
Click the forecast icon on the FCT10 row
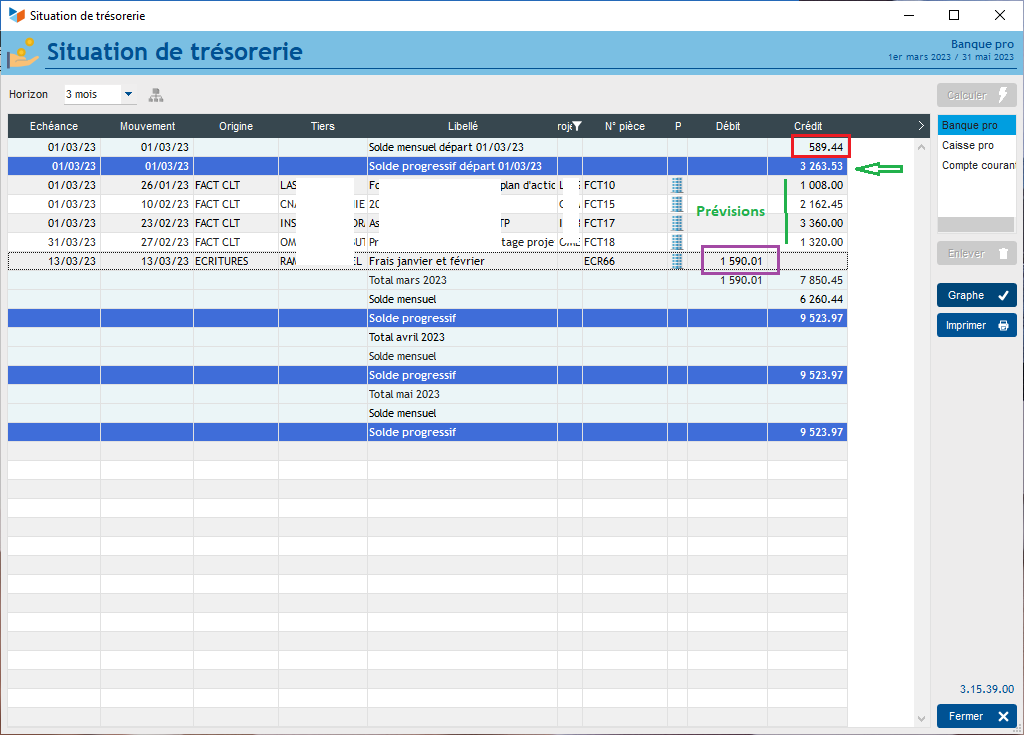point(677,185)
